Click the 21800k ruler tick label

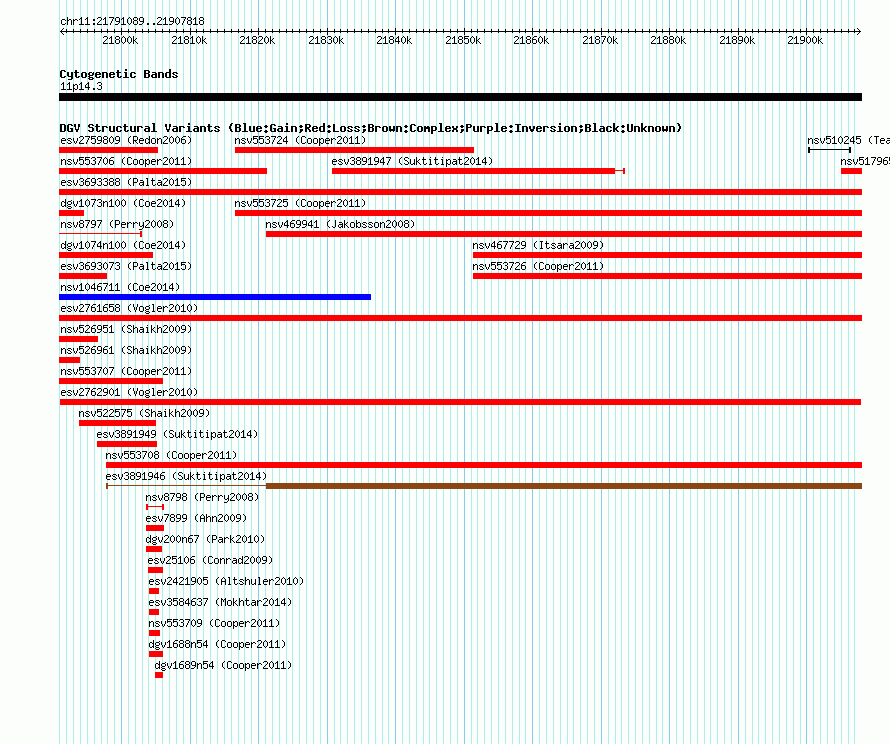[x=120, y=40]
